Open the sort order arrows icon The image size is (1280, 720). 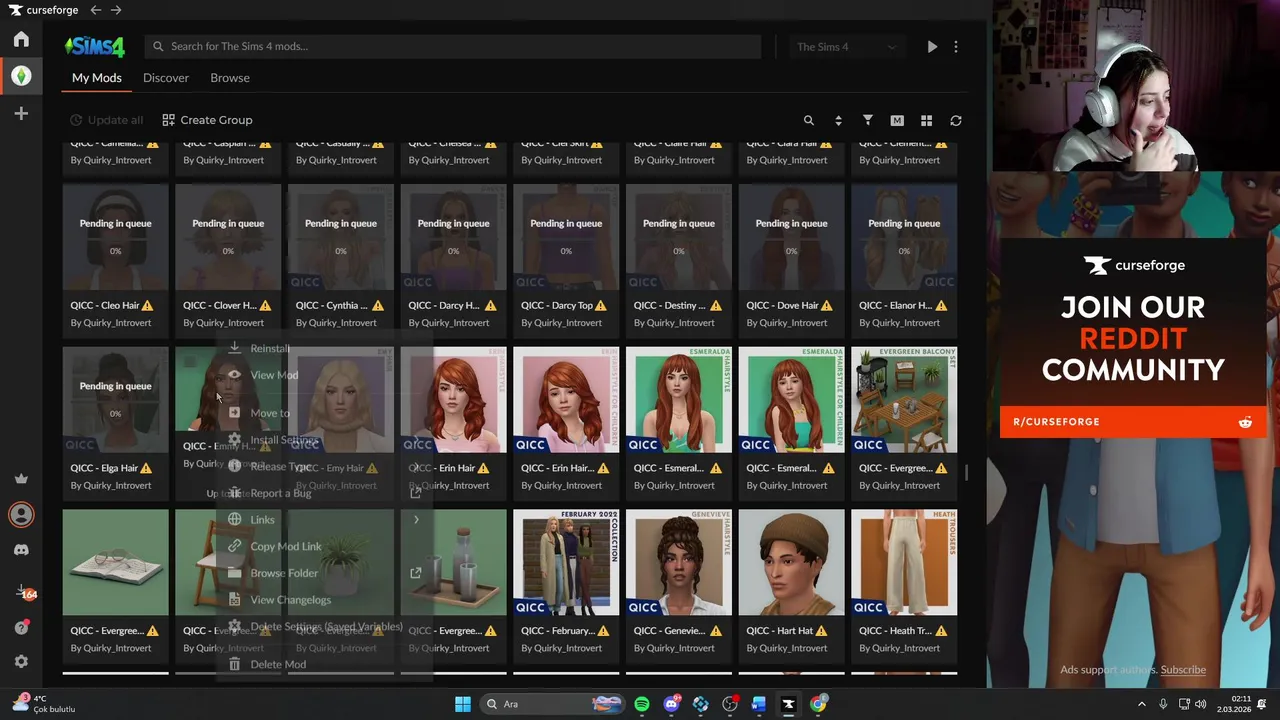pos(838,120)
